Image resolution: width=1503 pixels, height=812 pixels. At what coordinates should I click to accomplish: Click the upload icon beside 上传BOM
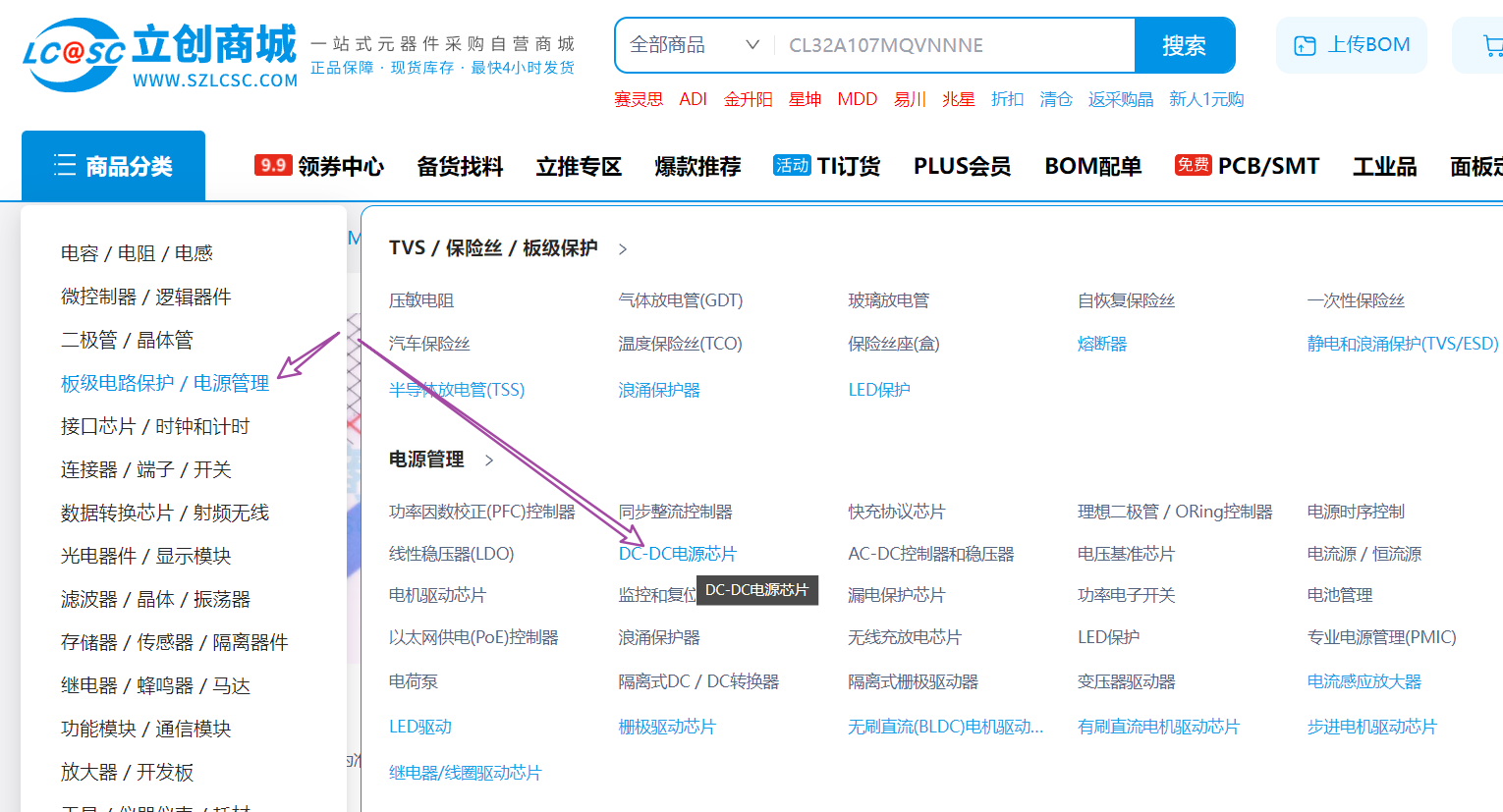point(1305,45)
